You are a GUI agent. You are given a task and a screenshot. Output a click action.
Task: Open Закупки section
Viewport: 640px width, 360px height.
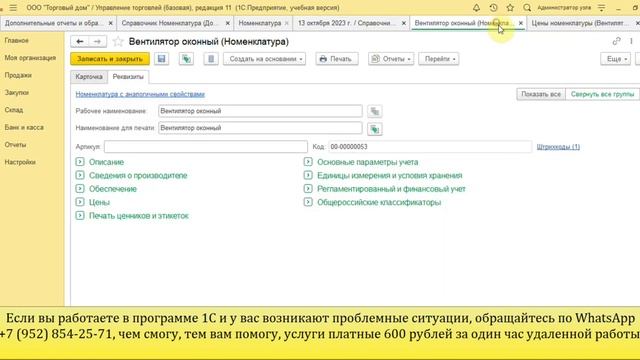pos(17,93)
